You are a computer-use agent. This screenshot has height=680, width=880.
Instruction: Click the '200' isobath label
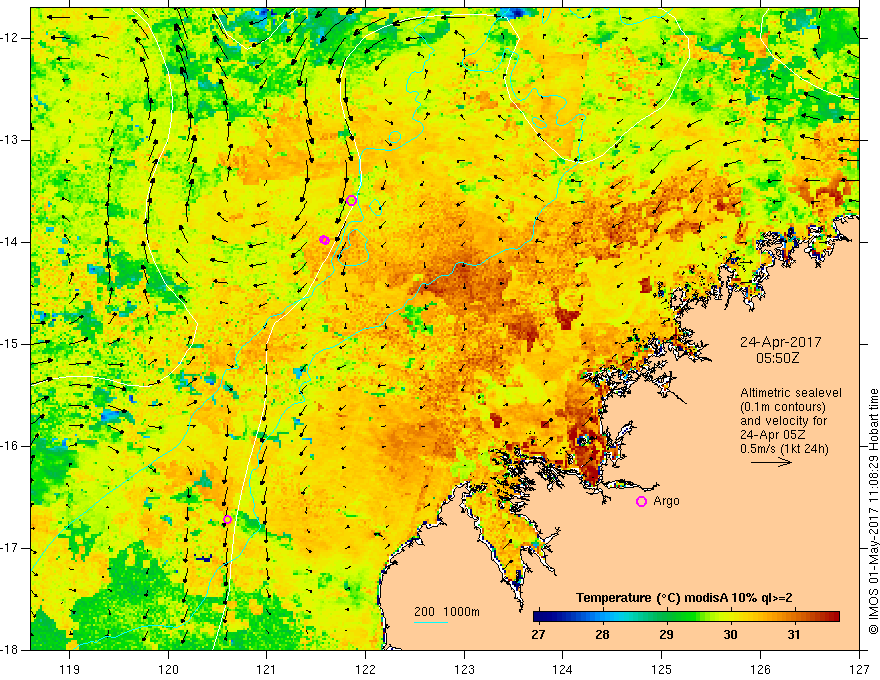[x=424, y=612]
